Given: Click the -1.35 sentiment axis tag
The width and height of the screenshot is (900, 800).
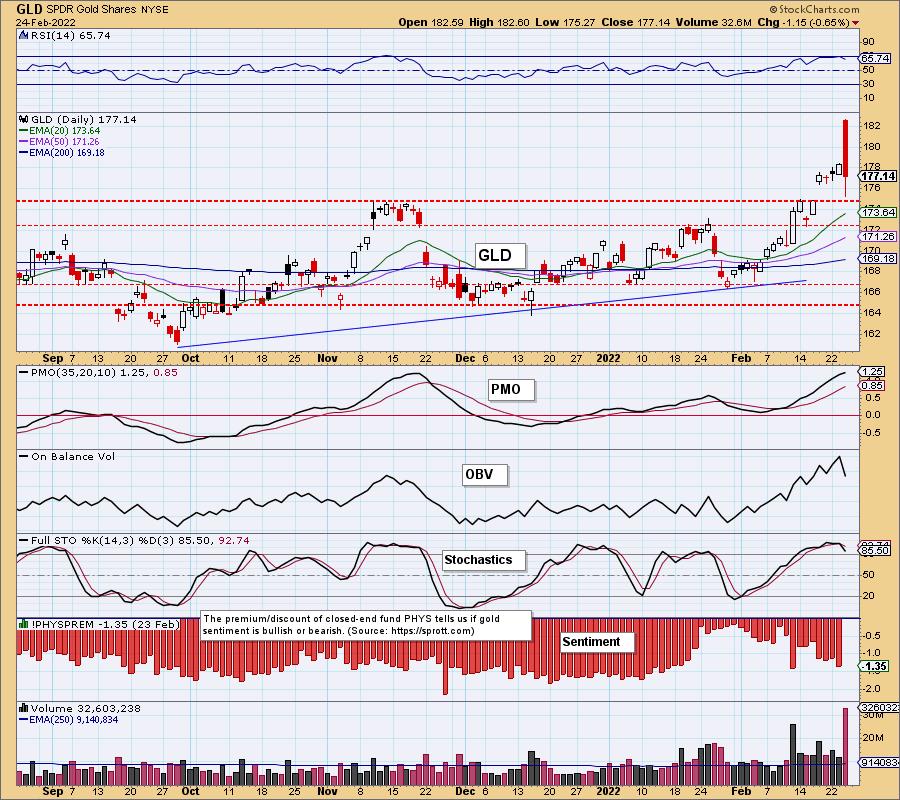Looking at the screenshot, I should 874,666.
